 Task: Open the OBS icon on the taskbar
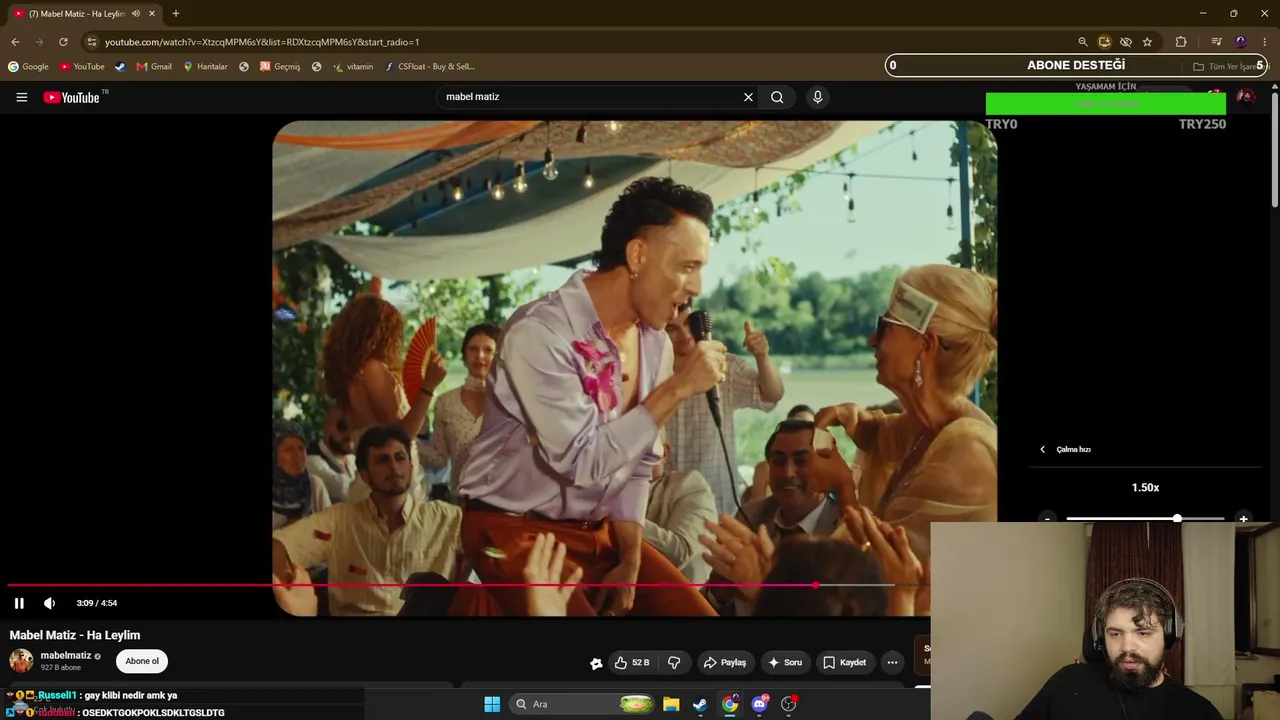789,704
